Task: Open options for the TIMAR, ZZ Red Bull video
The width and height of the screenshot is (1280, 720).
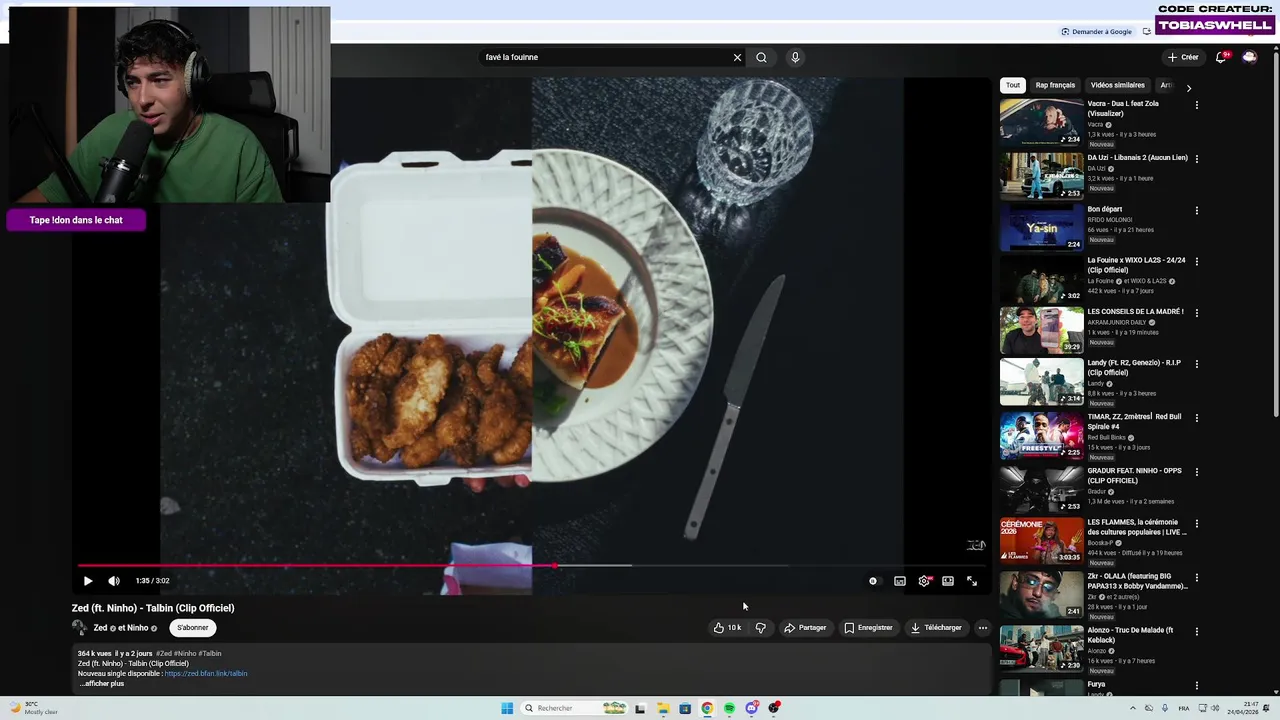Action: 1197,418
